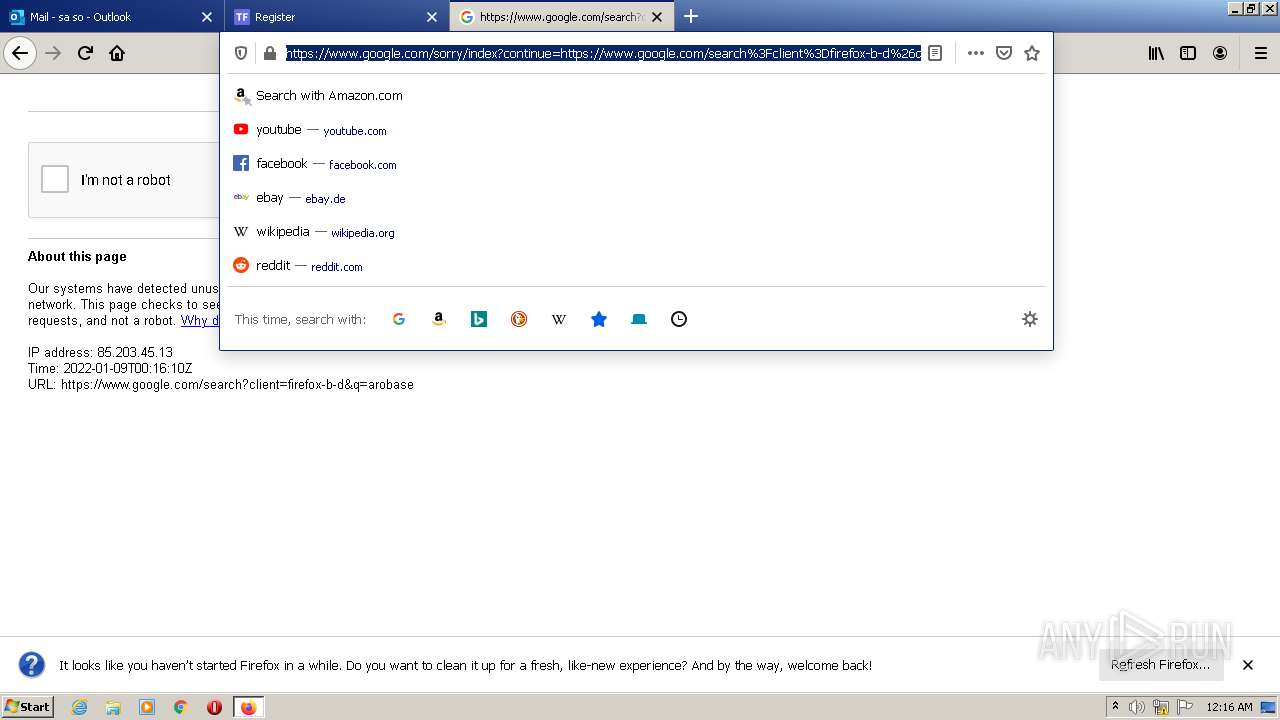Image resolution: width=1280 pixels, height=720 pixels.
Task: Show site security padlock info
Action: (x=269, y=53)
